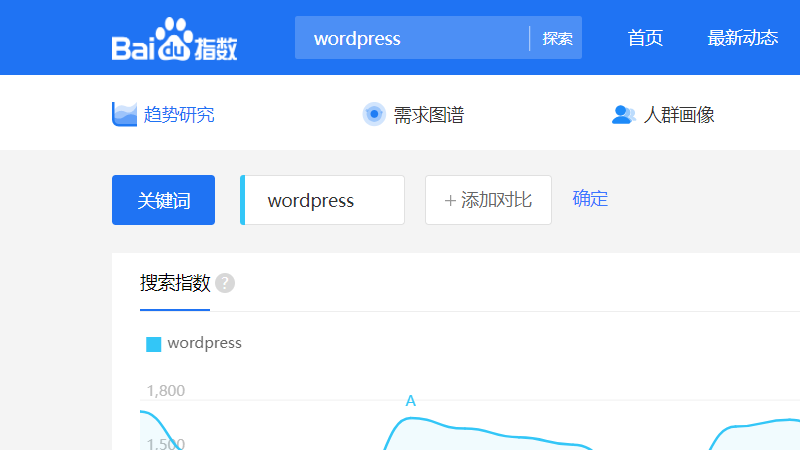
Task: Click the circular 需求图谱 icon
Action: click(x=374, y=114)
